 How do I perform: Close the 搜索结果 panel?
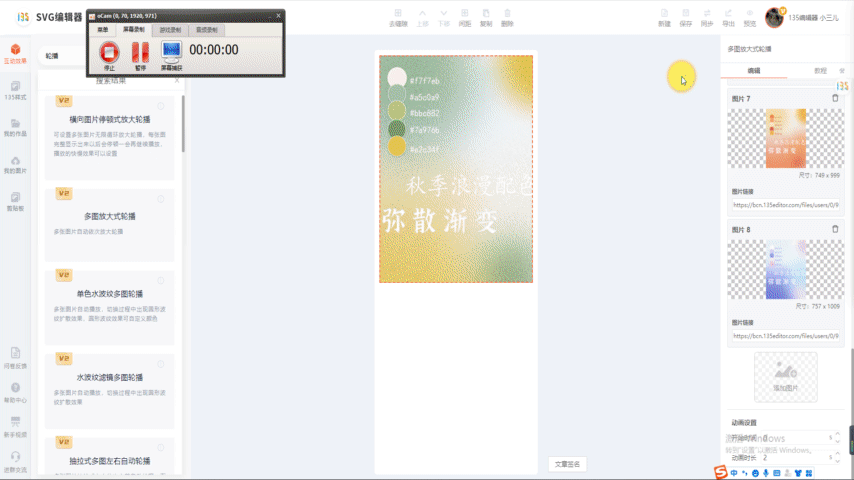tap(177, 81)
